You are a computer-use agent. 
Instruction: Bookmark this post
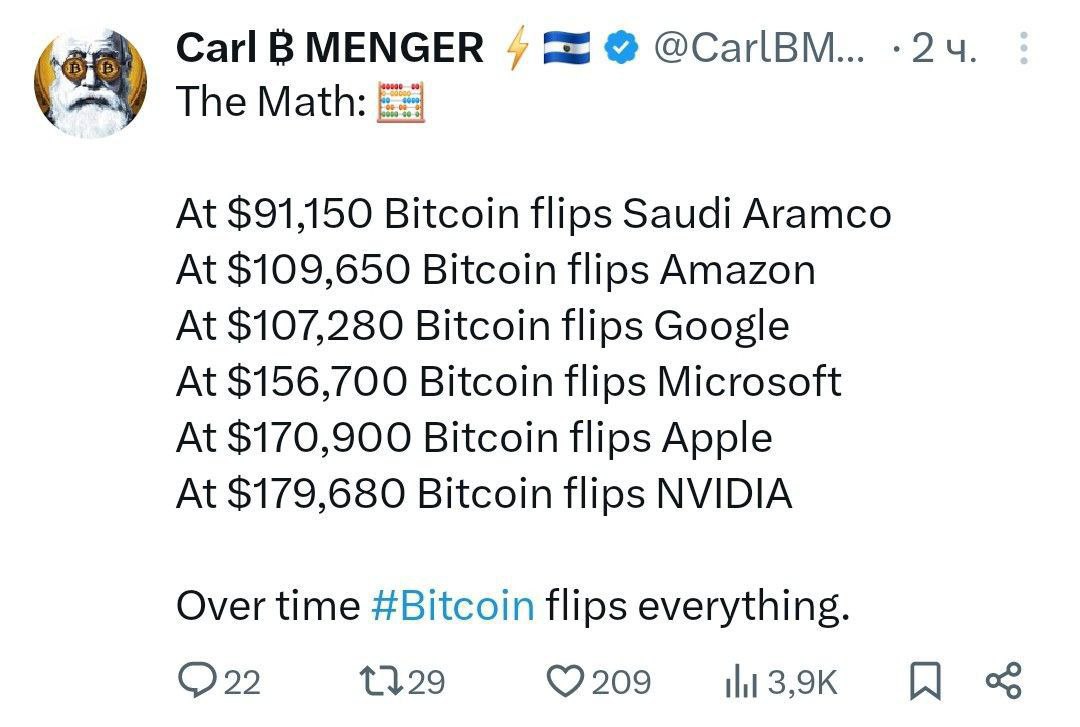(925, 681)
